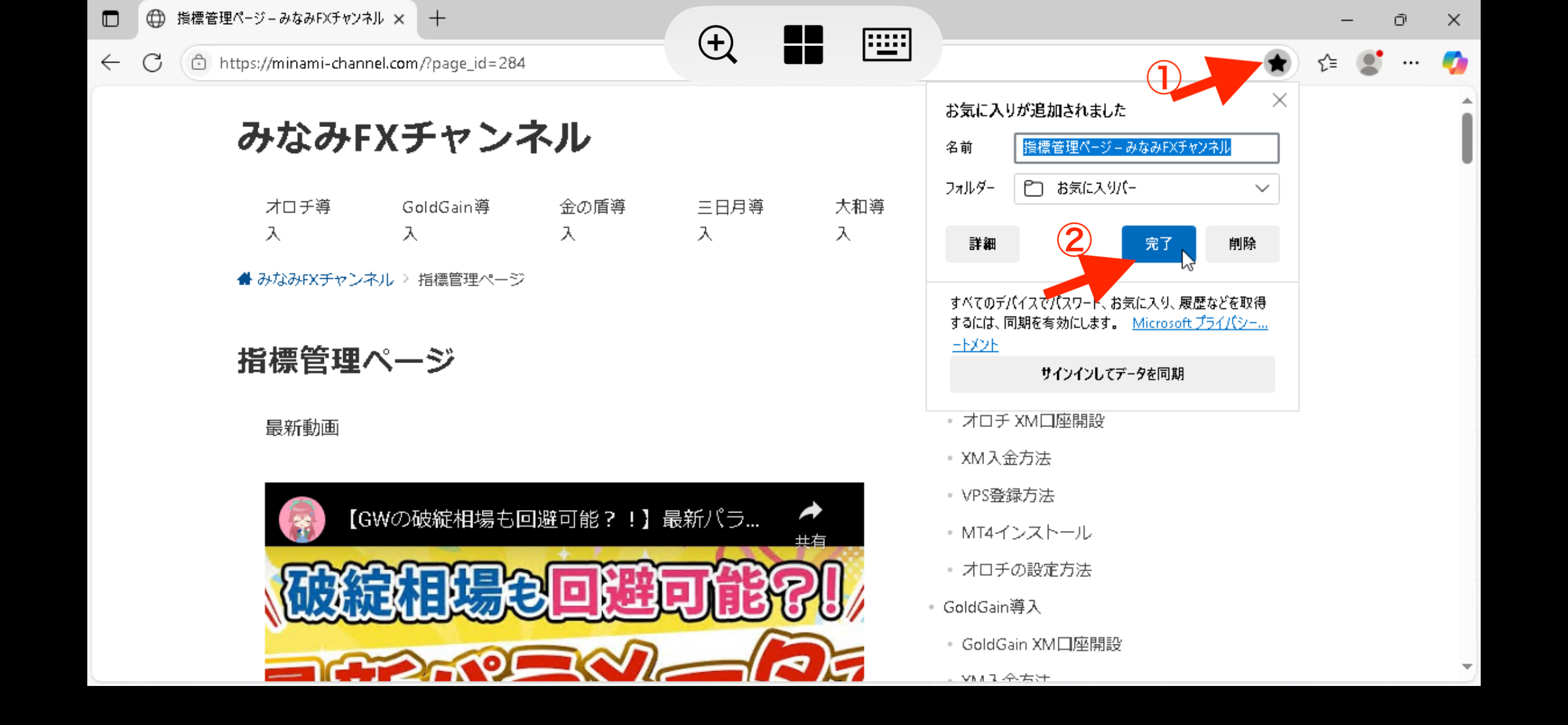1568x725 pixels.
Task: Click the YouTube share arrow icon
Action: [810, 511]
